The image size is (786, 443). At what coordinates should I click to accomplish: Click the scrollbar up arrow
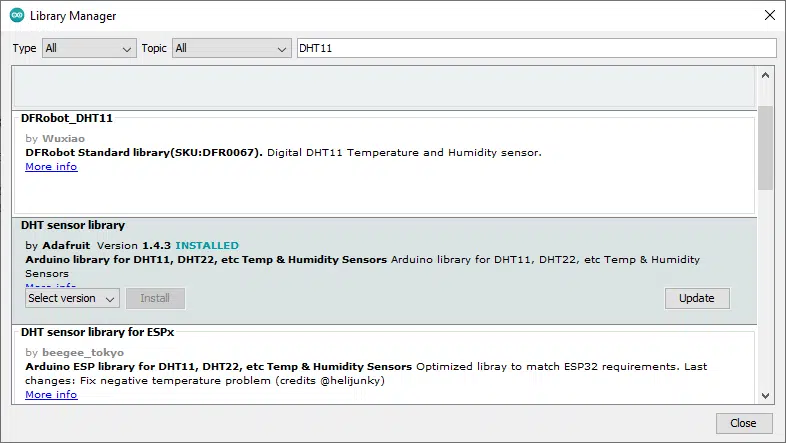click(x=765, y=76)
